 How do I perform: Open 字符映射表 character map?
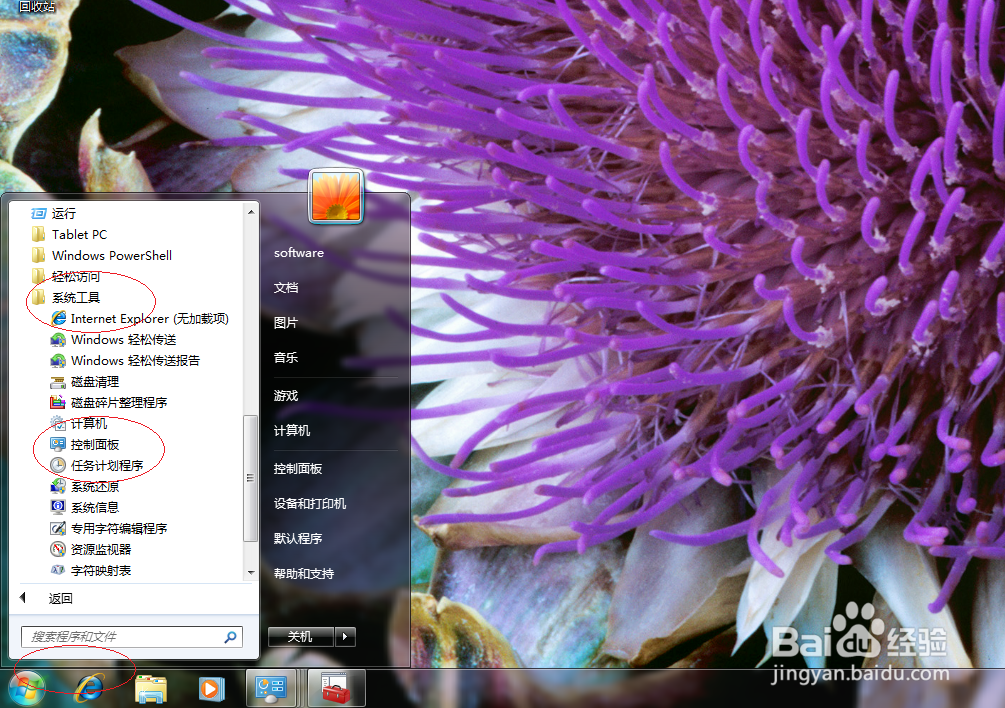point(94,569)
